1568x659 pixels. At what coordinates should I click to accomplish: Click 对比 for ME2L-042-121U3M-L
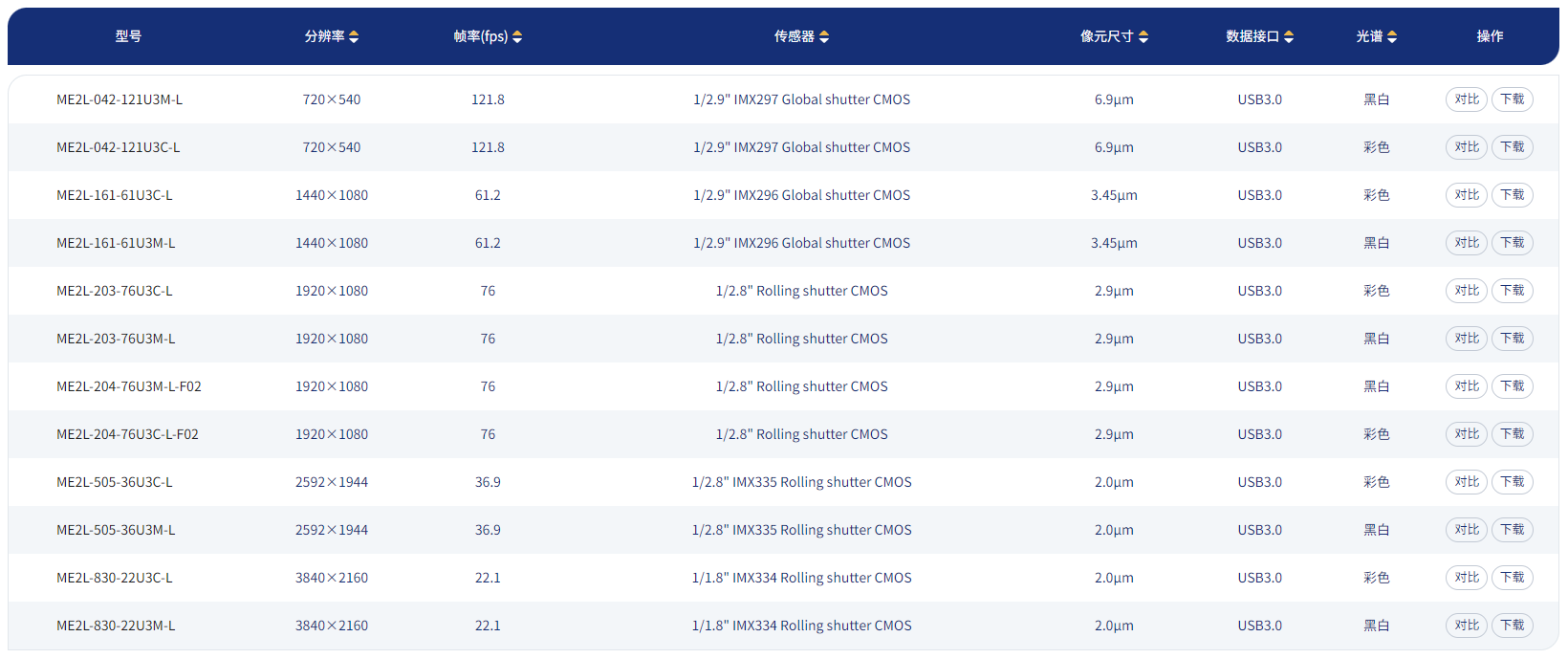1466,99
